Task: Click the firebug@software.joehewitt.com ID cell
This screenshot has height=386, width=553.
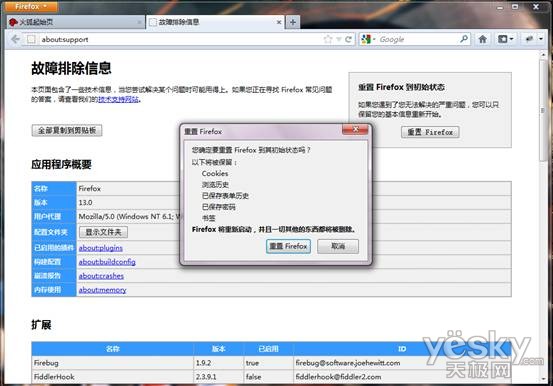Action: pyautogui.click(x=402, y=363)
